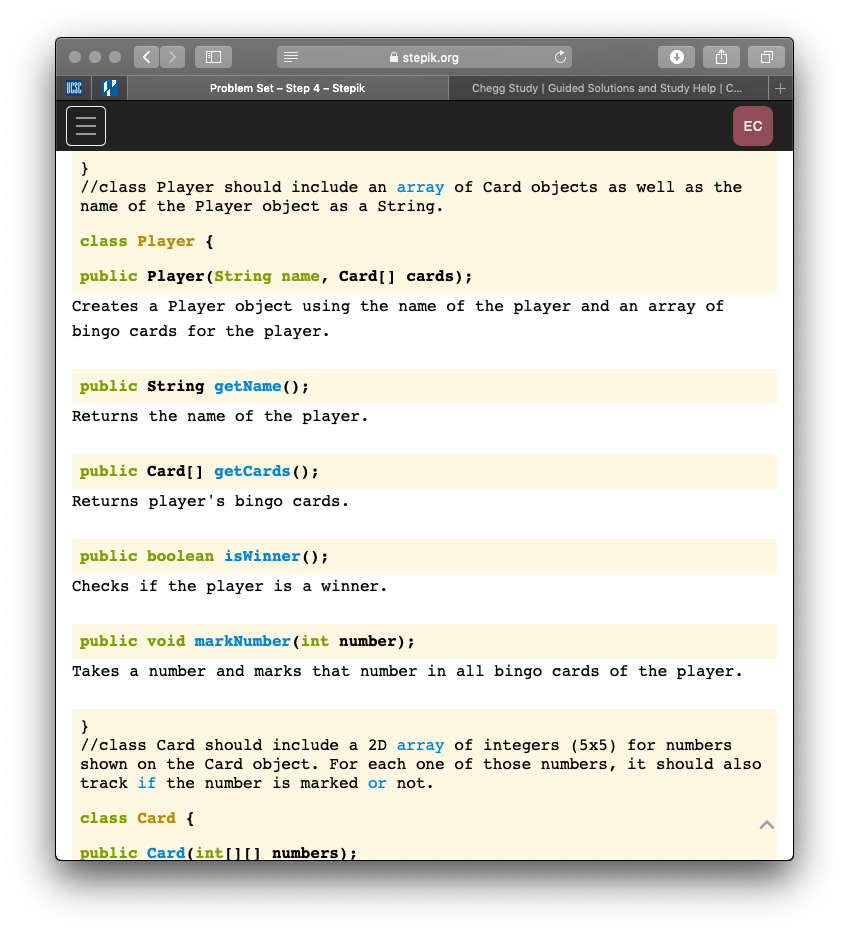849x934 pixels.
Task: Click the array hyperlink in the Player comment
Action: [420, 187]
